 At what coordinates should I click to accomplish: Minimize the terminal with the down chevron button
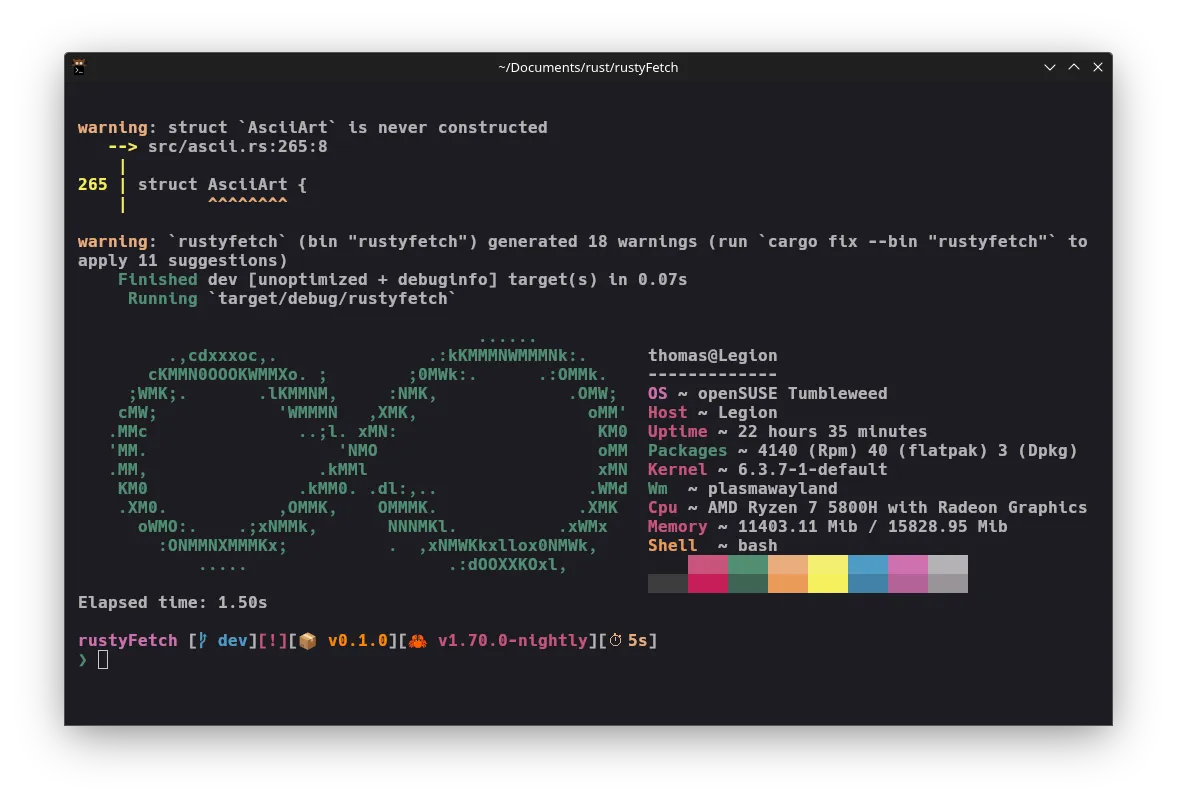(x=1049, y=67)
